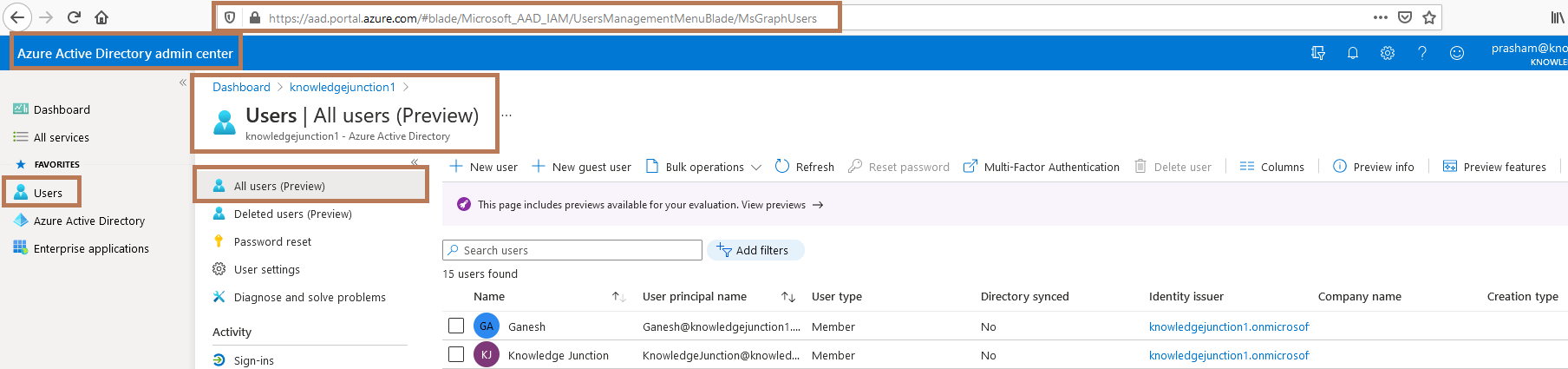The width and height of the screenshot is (1568, 369).
Task: Open the browser library icon
Action: click(x=1558, y=17)
